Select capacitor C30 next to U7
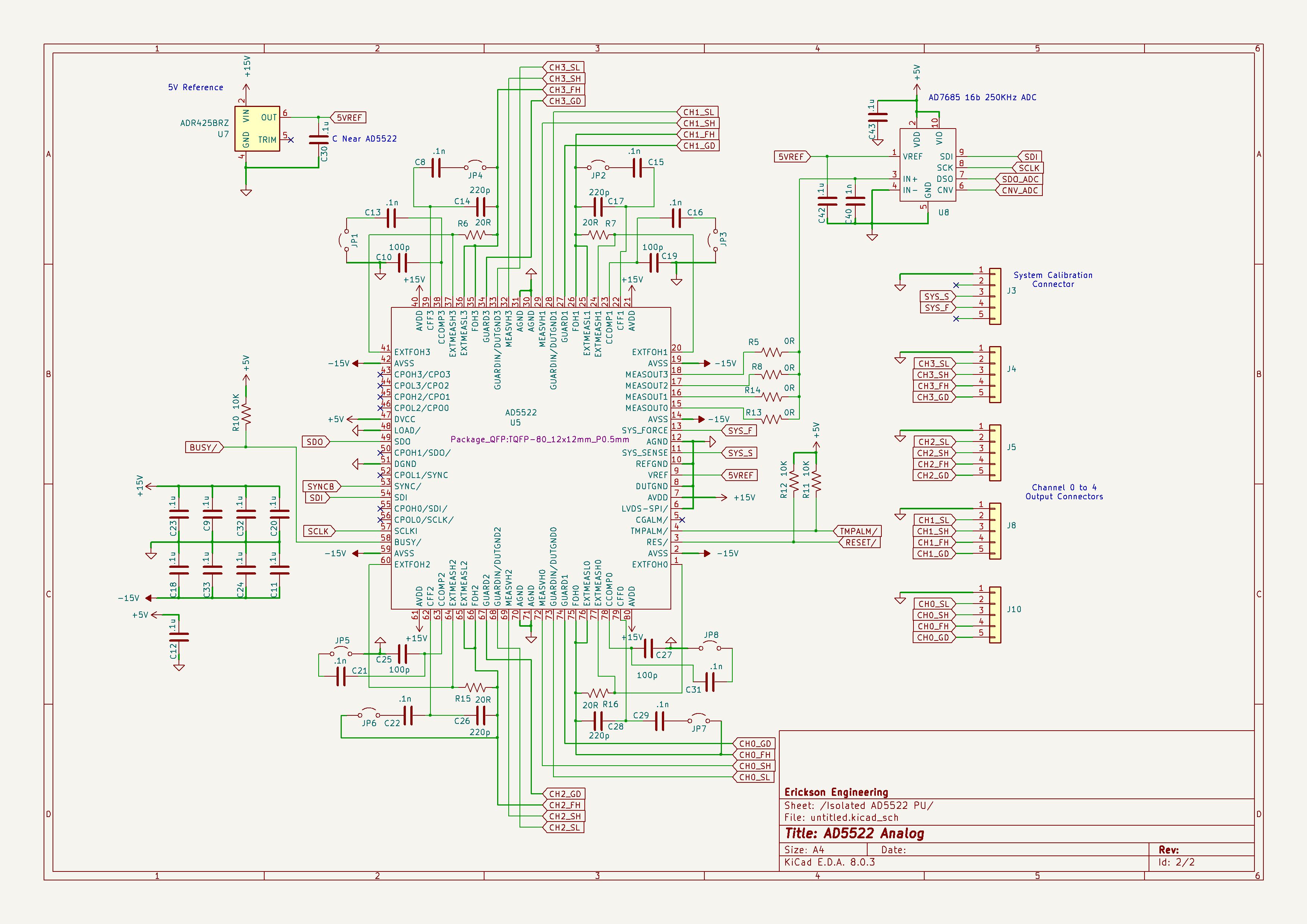 click(319, 140)
